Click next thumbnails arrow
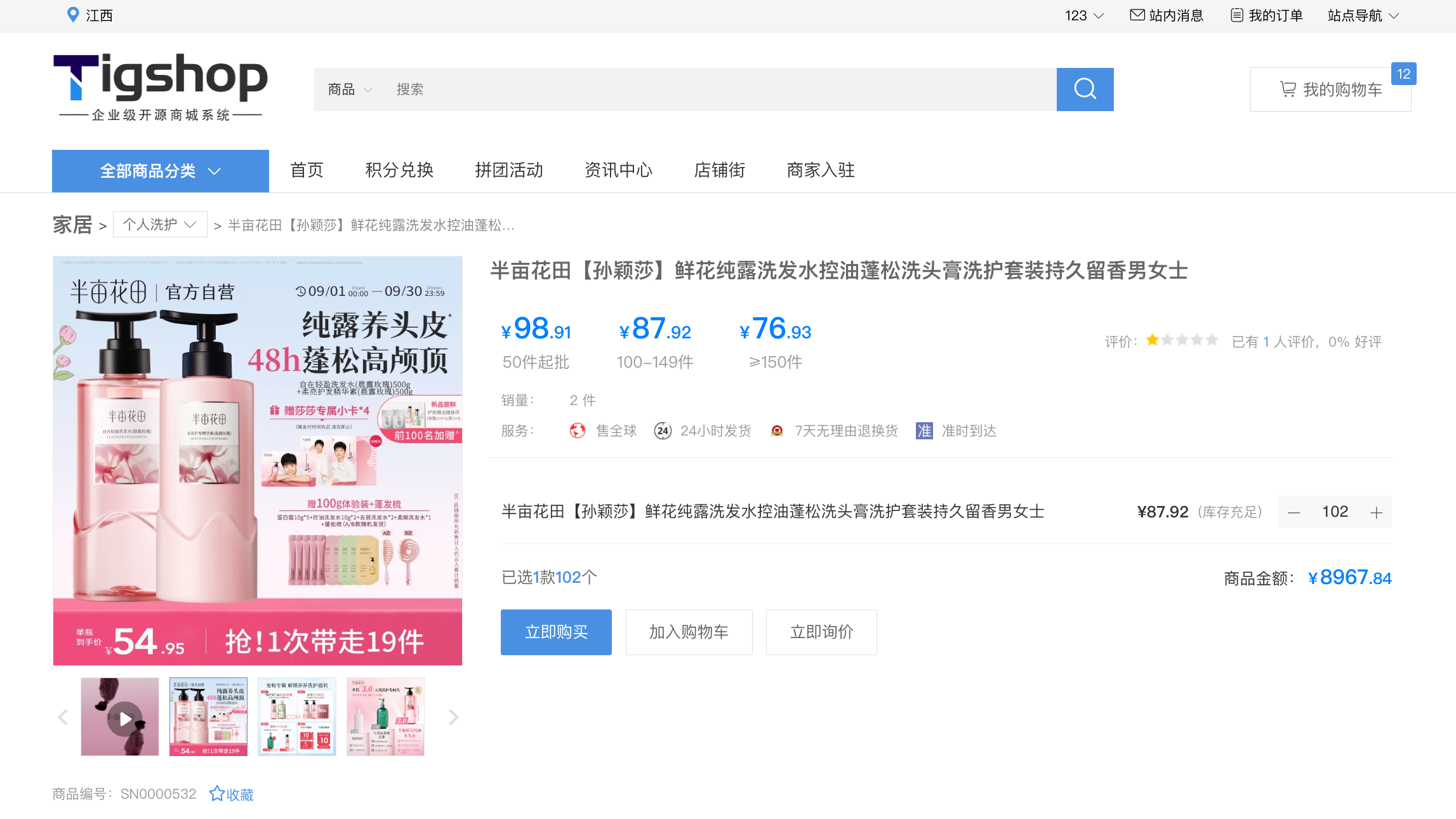 tap(453, 717)
